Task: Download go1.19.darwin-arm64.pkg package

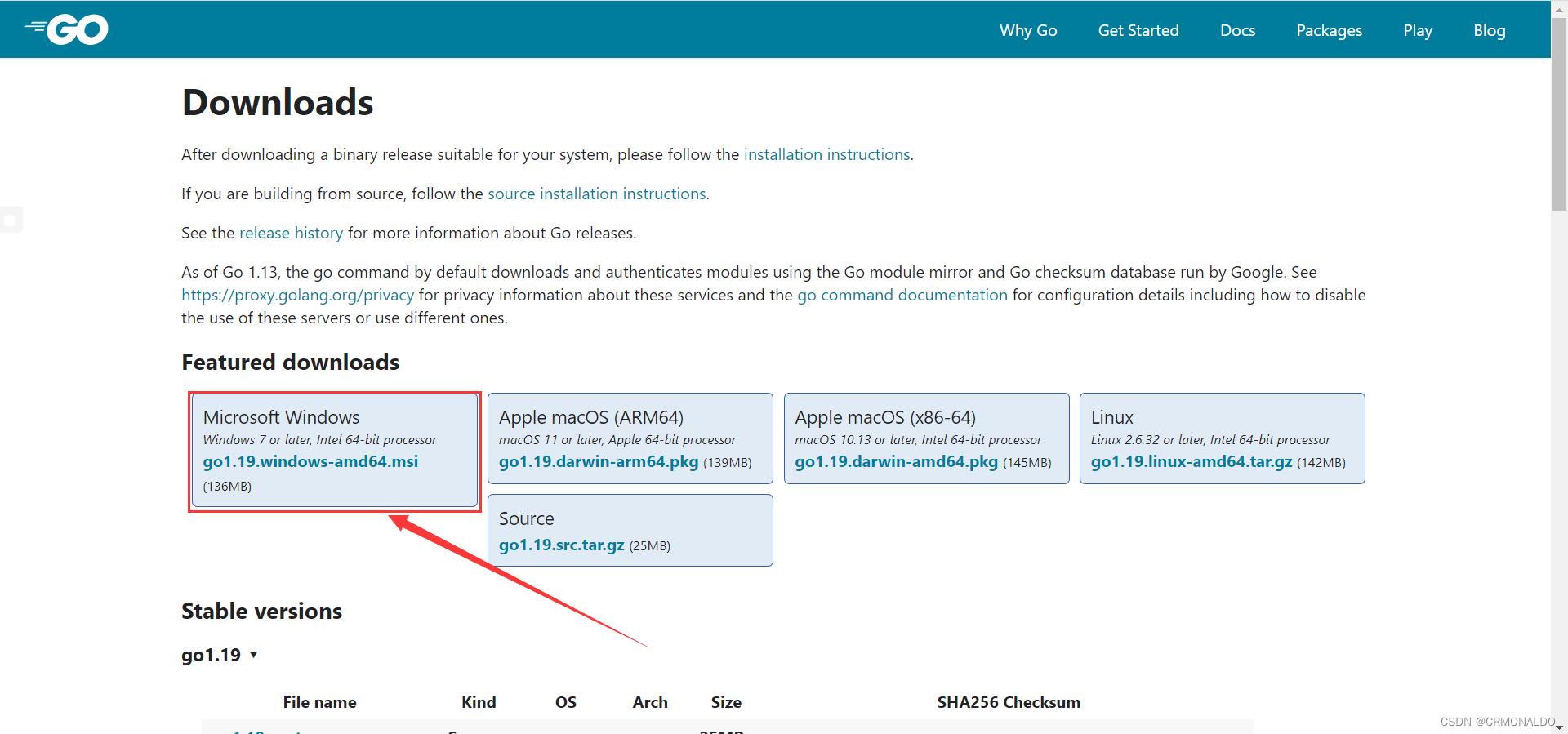Action: tap(599, 461)
